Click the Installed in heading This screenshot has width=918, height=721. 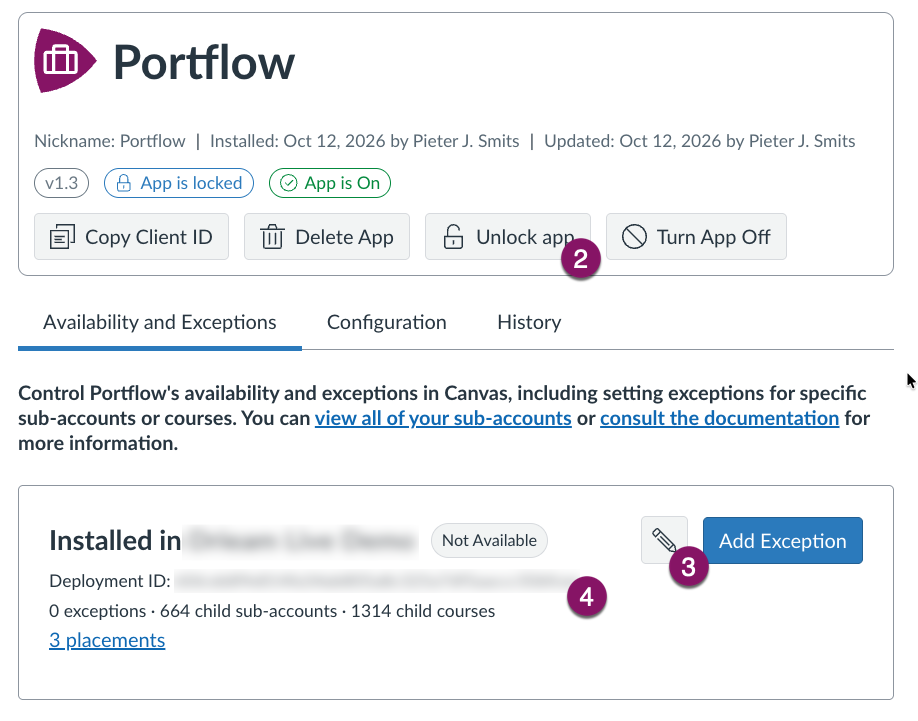115,540
